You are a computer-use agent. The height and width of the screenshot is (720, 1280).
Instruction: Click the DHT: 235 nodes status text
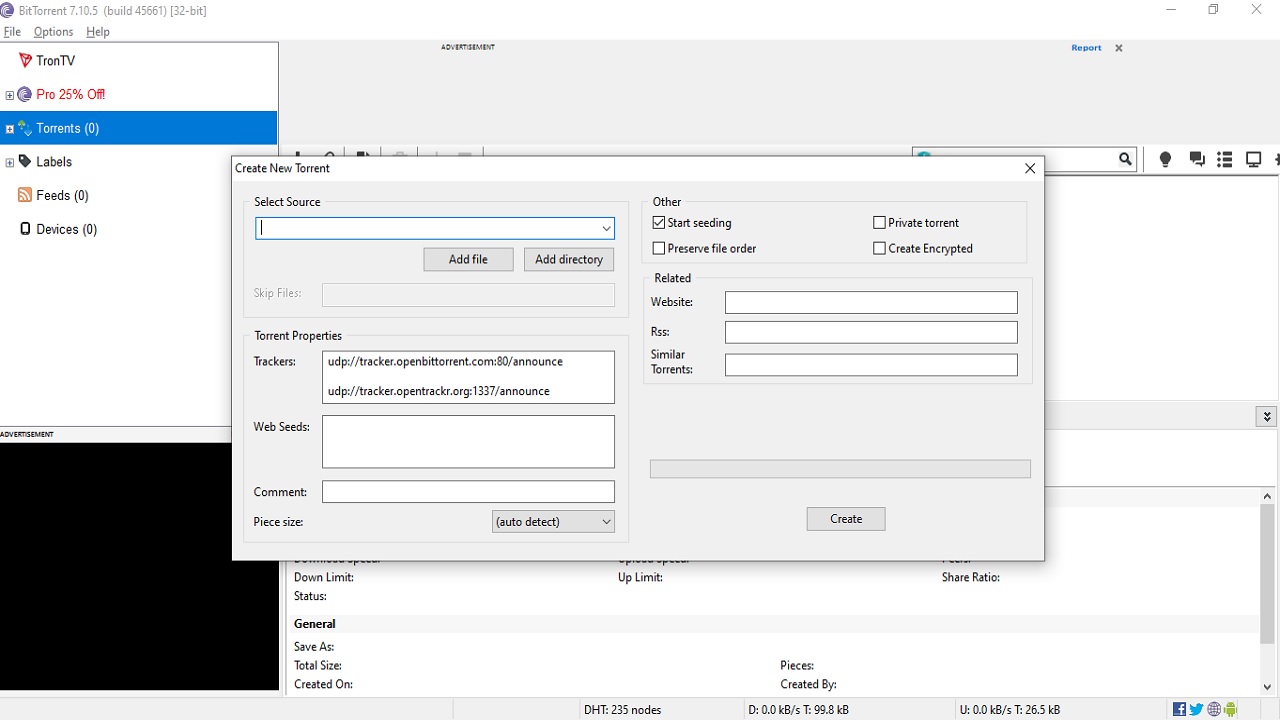(x=622, y=710)
